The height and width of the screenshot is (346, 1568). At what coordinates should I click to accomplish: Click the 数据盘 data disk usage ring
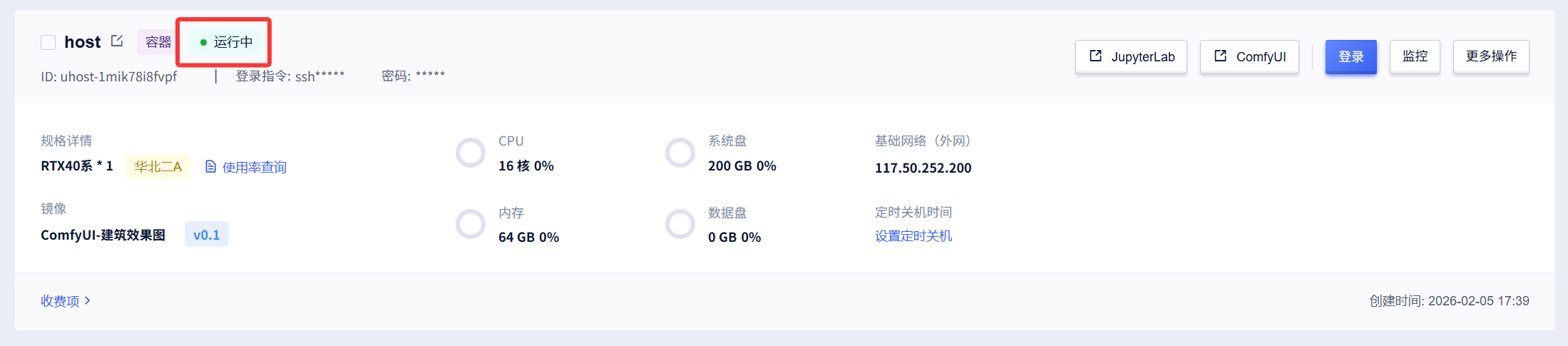(x=680, y=224)
